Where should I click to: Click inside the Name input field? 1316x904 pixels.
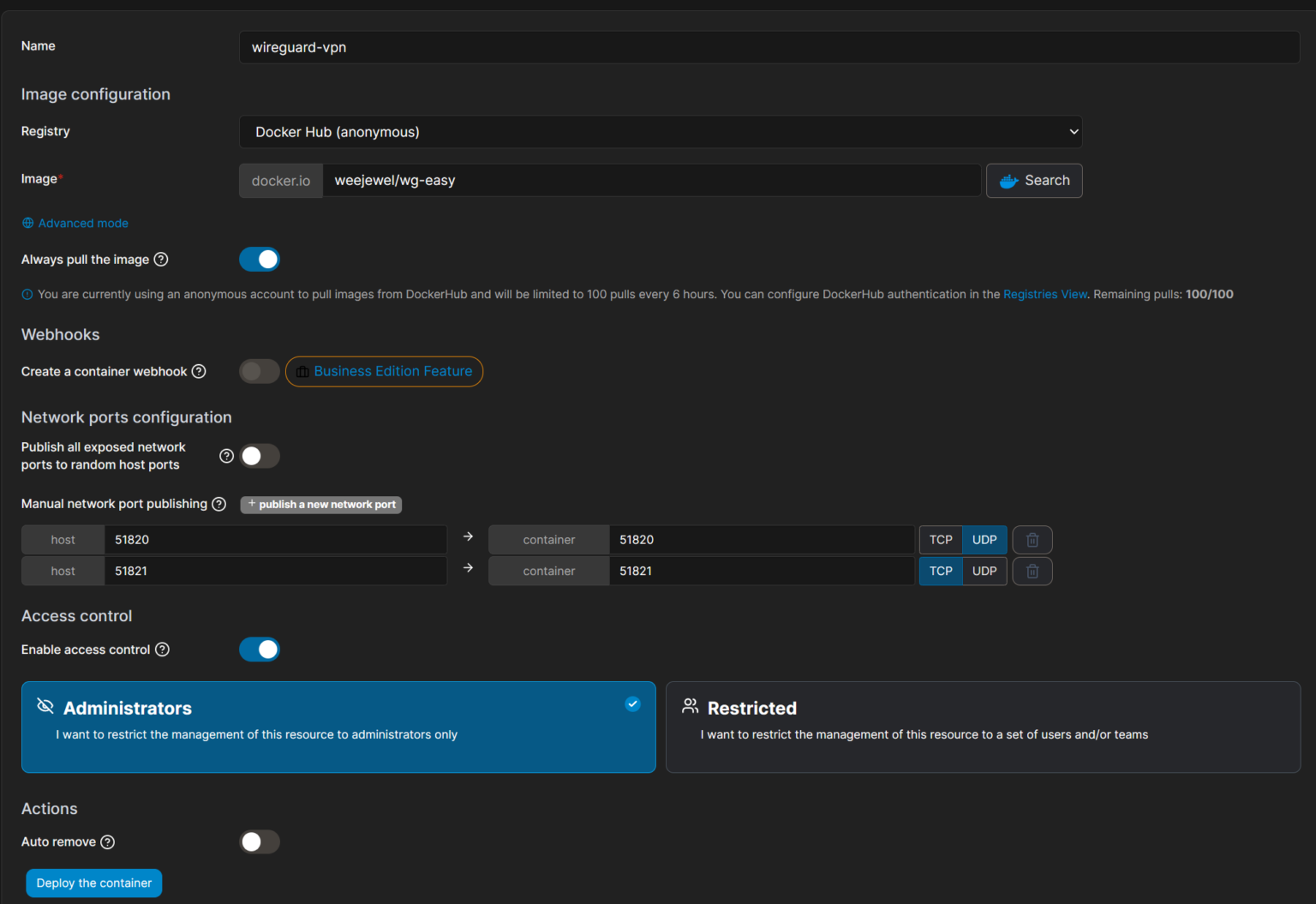pos(769,47)
